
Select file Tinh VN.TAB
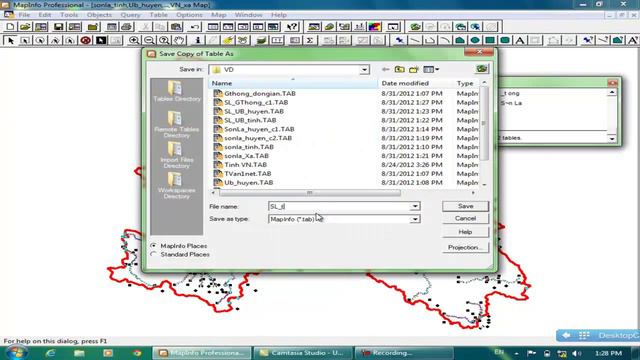[x=245, y=165]
